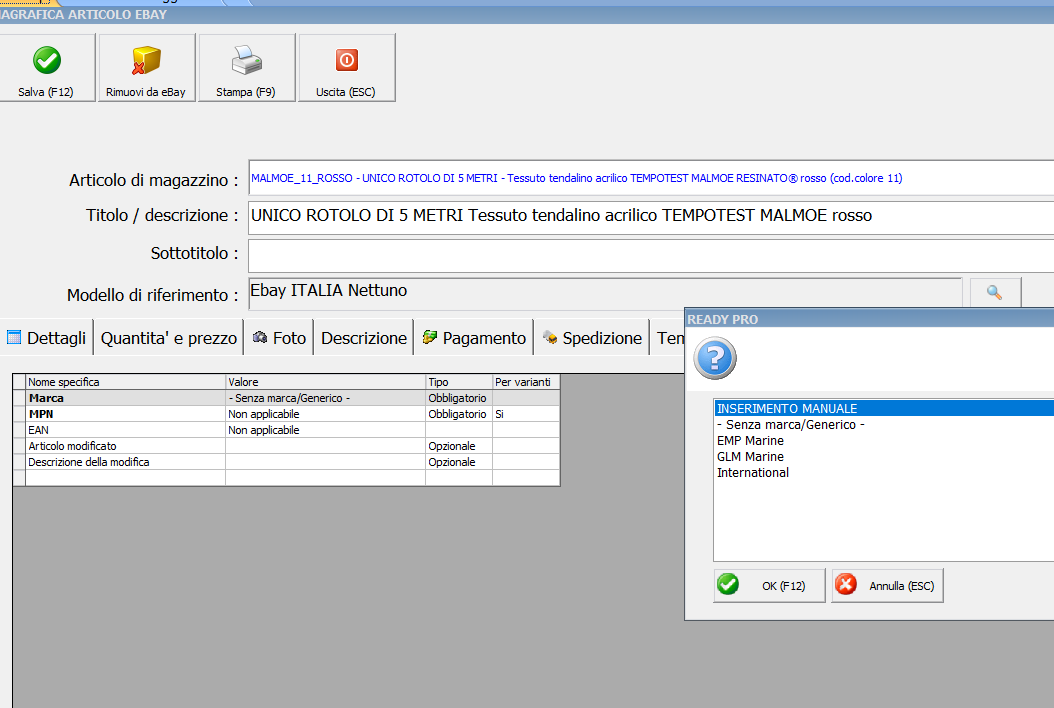Open the Pagamento tab
This screenshot has width=1054, height=708.
click(x=474, y=338)
